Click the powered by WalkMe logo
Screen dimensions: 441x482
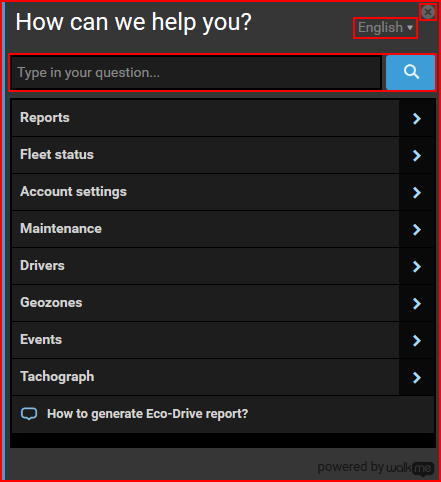pos(376,468)
